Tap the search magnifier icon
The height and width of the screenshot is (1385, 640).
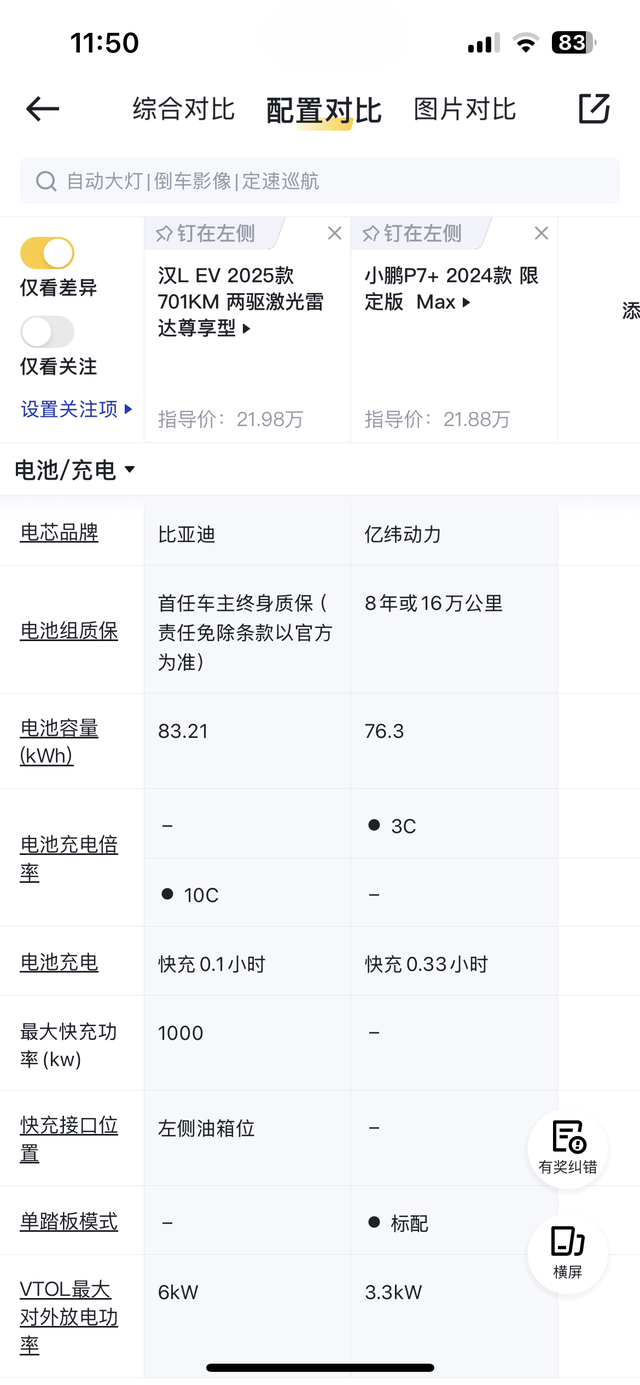click(x=46, y=181)
